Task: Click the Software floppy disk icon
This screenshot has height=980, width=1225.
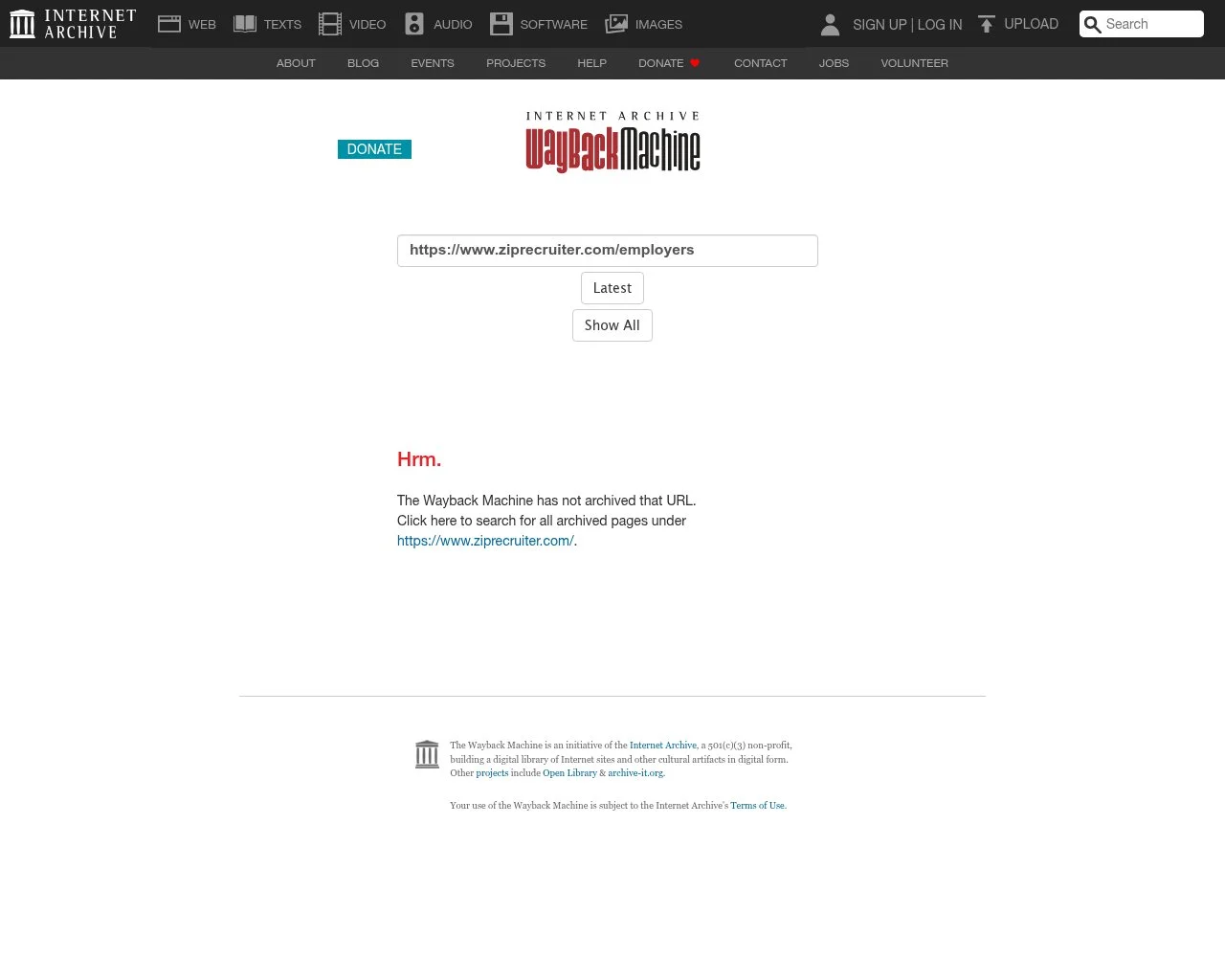Action: point(501,24)
